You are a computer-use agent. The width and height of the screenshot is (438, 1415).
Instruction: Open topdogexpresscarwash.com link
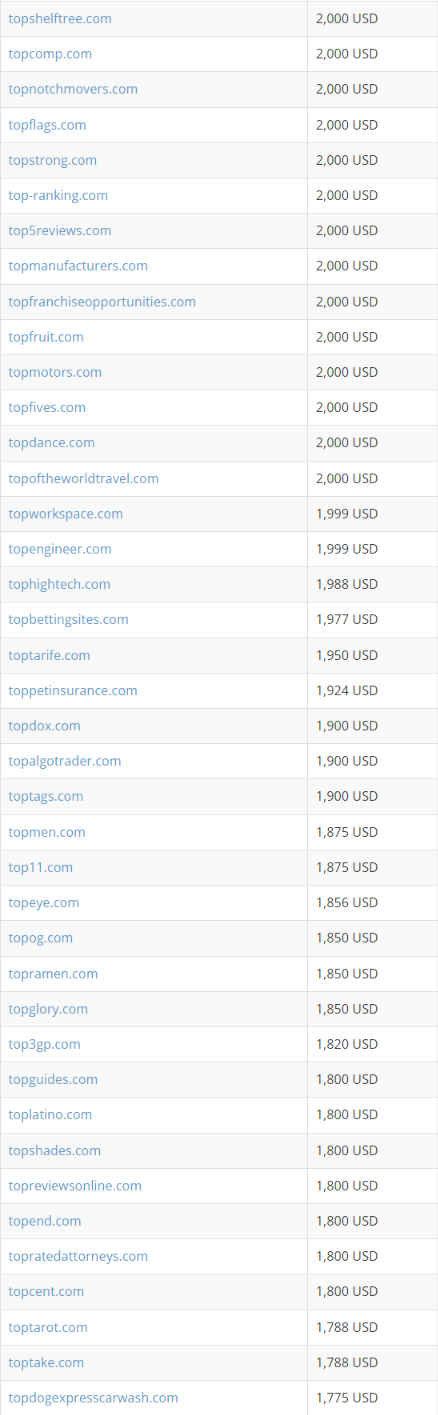pos(93,1397)
